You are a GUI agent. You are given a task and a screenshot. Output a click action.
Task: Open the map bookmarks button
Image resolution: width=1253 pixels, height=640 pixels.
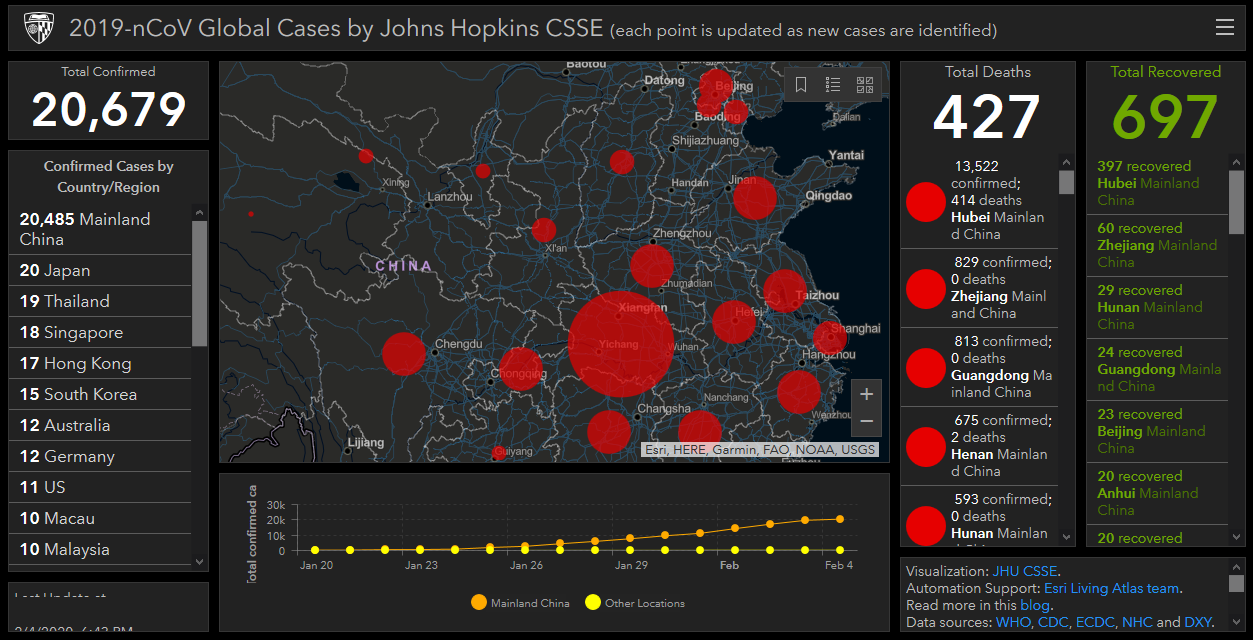pos(801,85)
